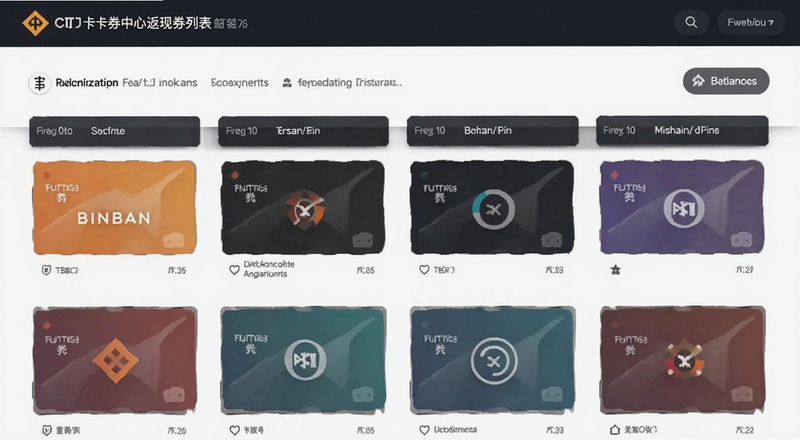Click the Ucbsimces label
Viewport: 800px width, 440px height.
pyautogui.click(x=455, y=430)
